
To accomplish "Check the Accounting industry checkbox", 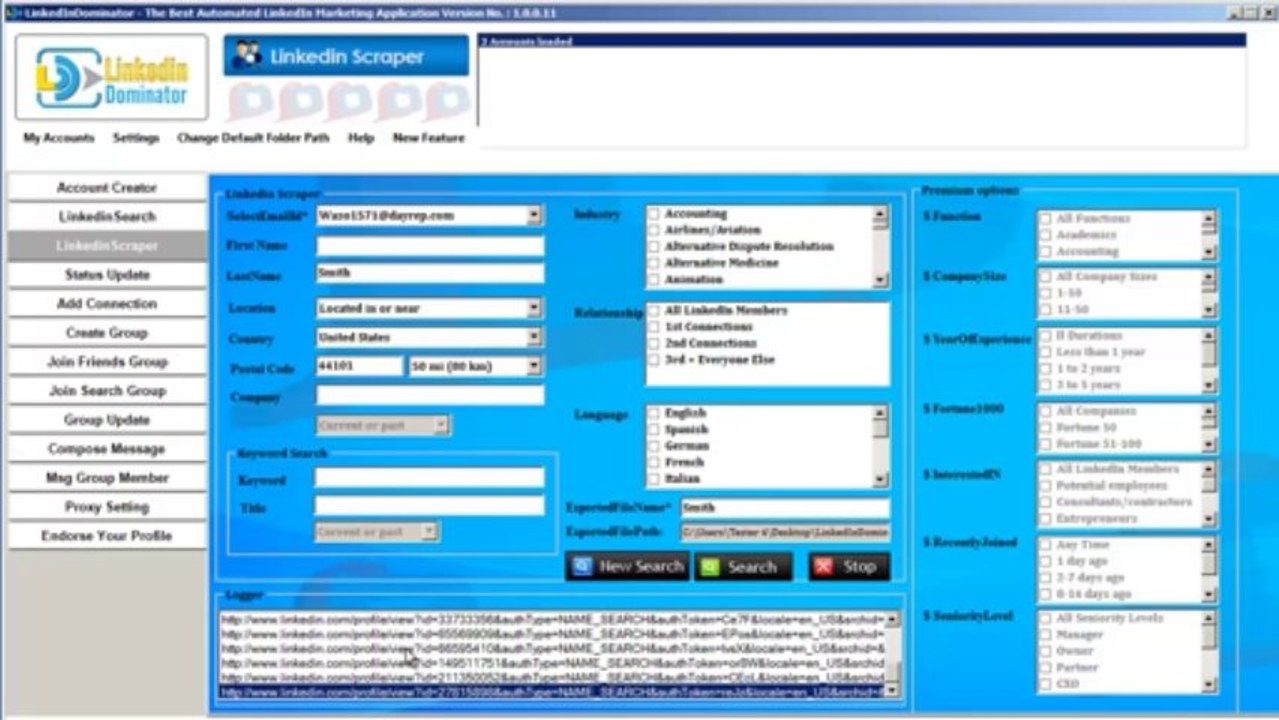I will pyautogui.click(x=653, y=214).
